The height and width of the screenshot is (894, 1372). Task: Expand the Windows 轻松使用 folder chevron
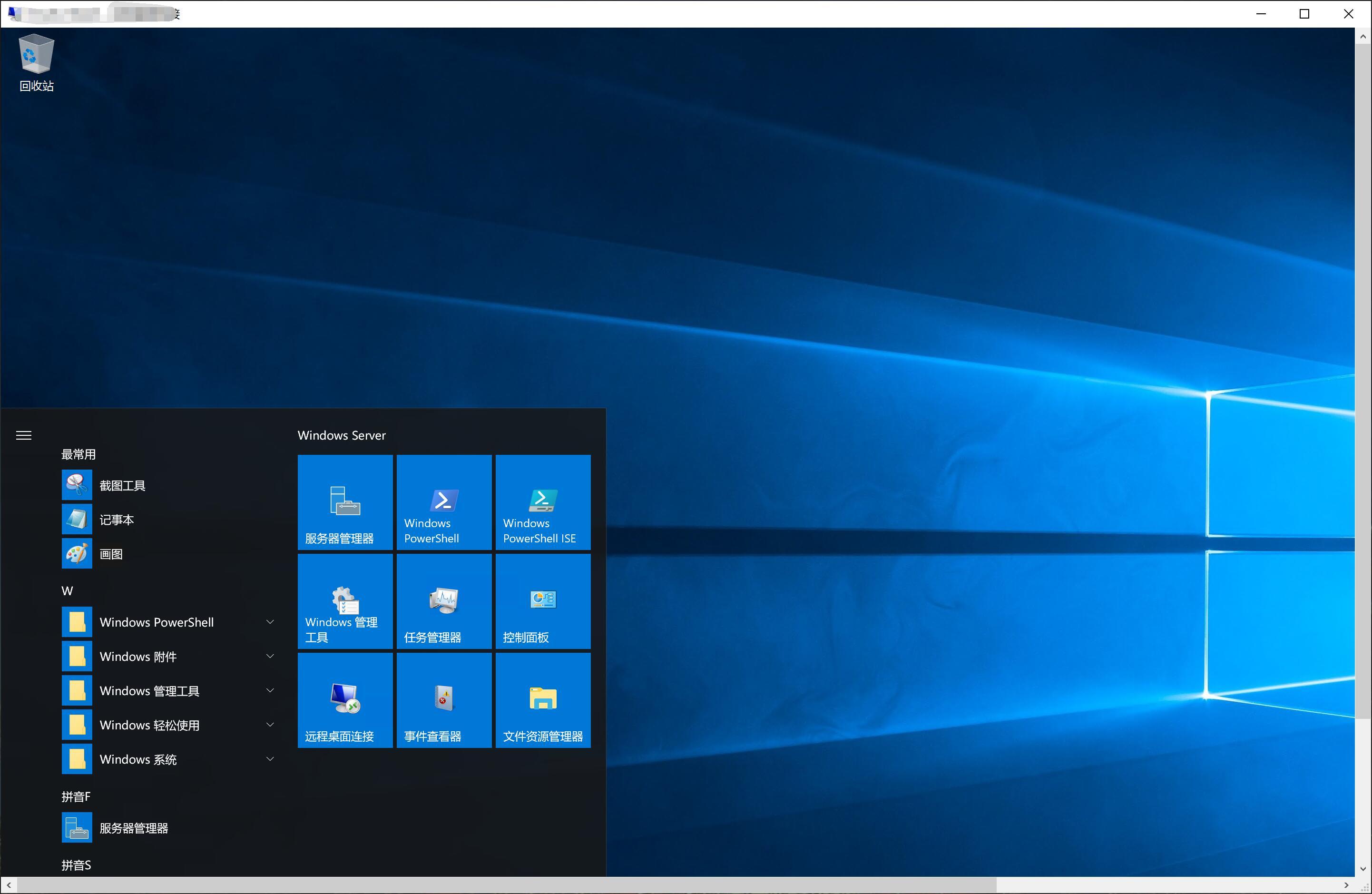(270, 725)
